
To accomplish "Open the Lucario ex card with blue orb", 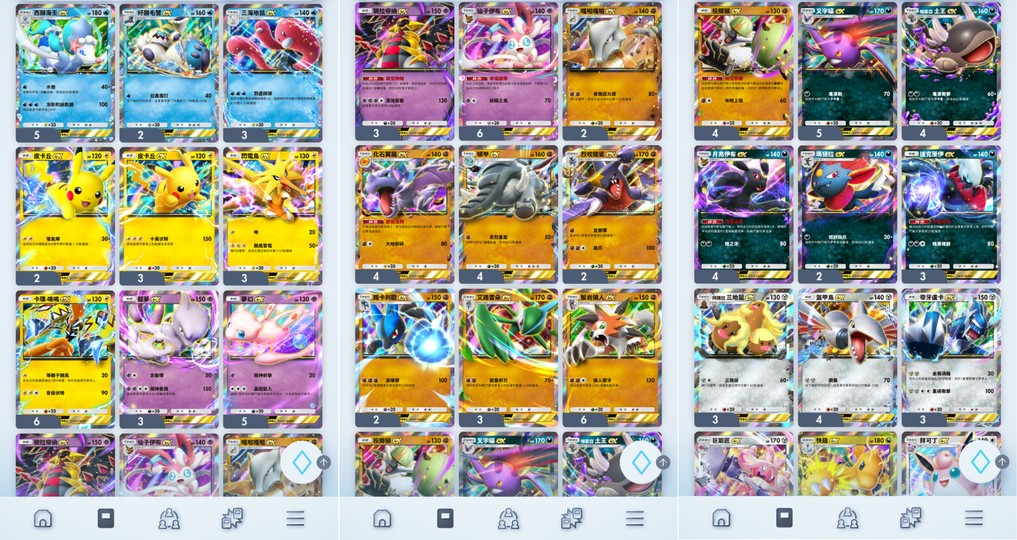I will (405, 358).
